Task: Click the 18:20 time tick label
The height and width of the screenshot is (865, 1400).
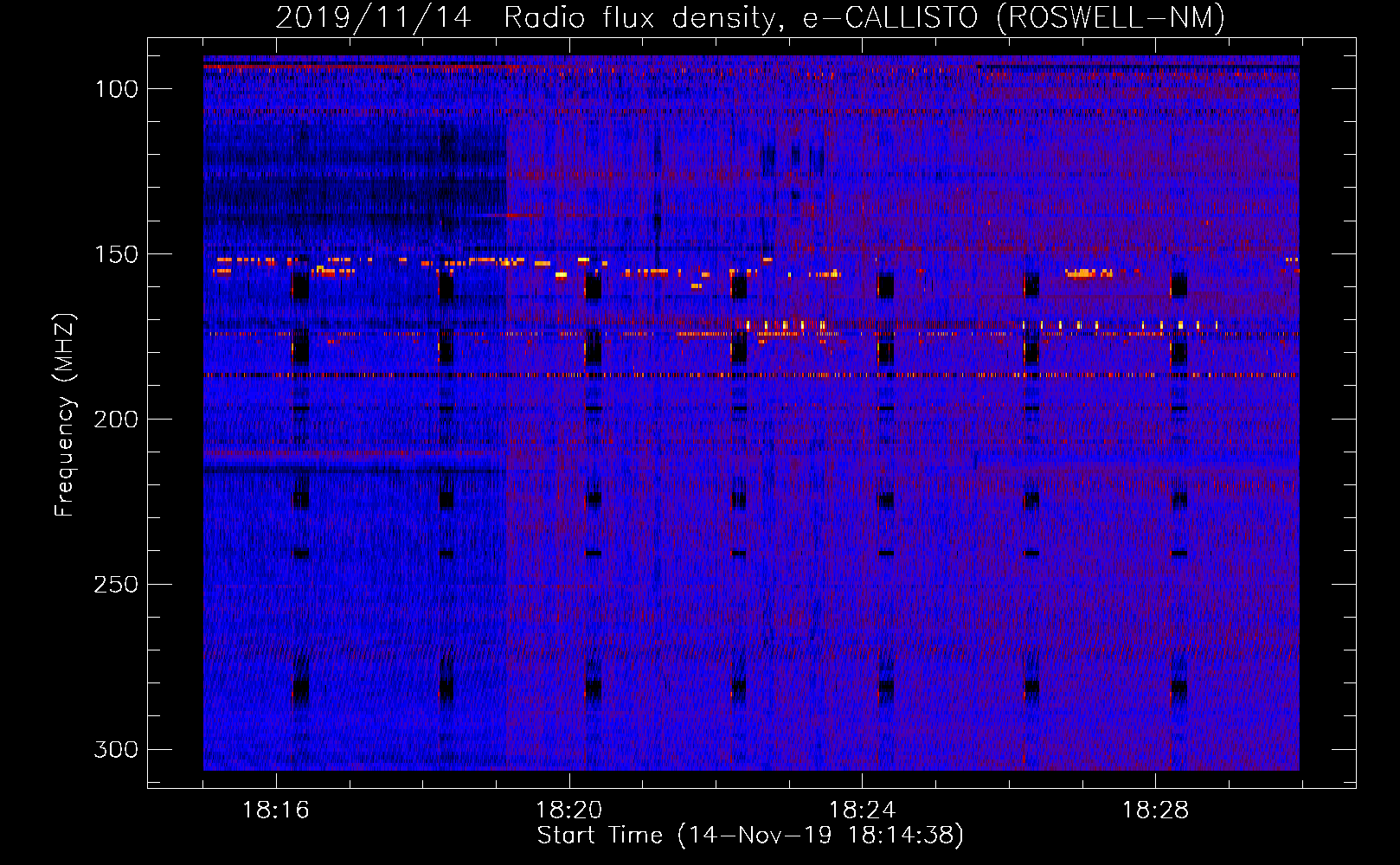Action: (x=569, y=811)
